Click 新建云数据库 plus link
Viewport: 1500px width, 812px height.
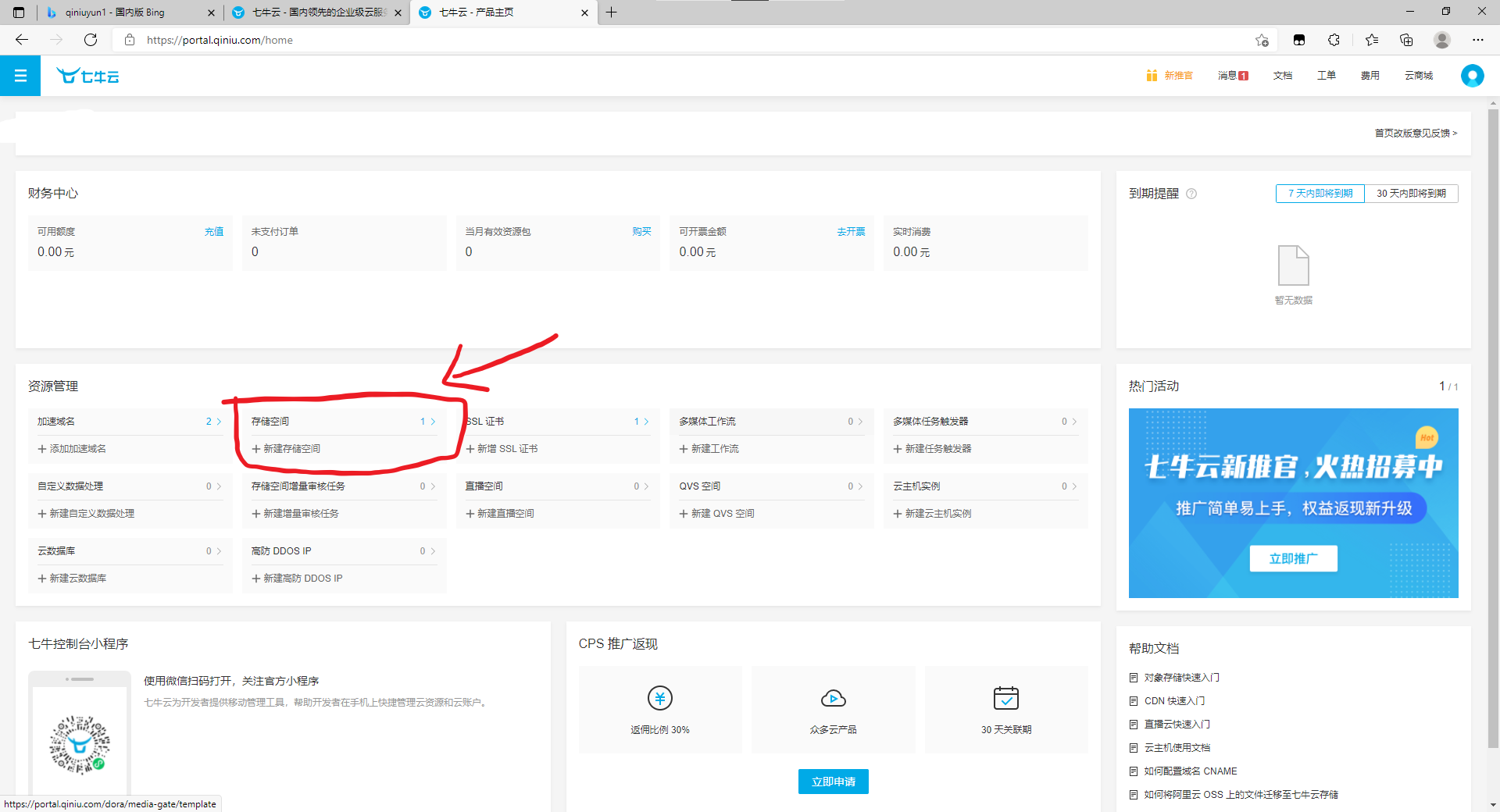tap(72, 579)
